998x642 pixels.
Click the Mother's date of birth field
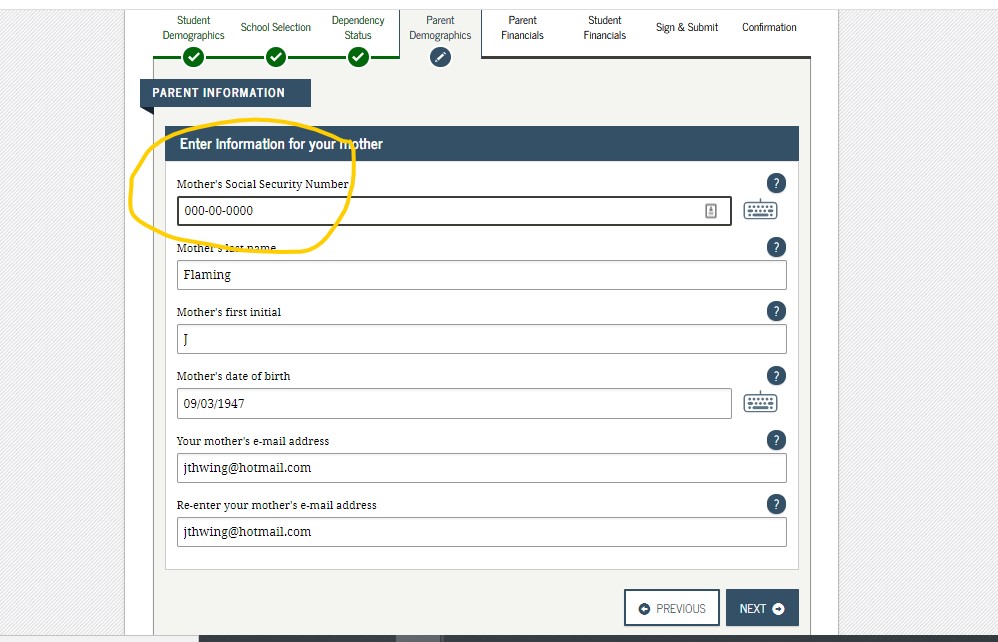[x=454, y=403]
